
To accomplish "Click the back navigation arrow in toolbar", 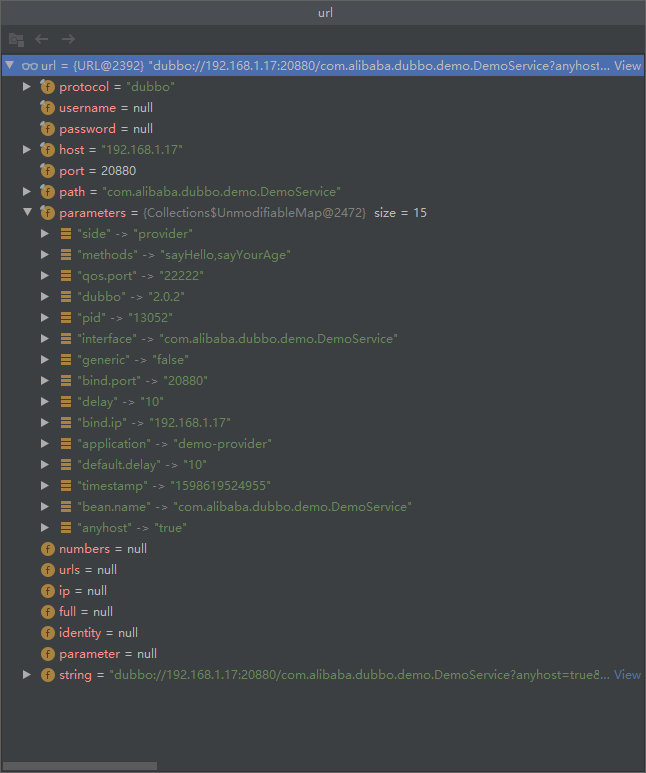I will tap(41, 39).
